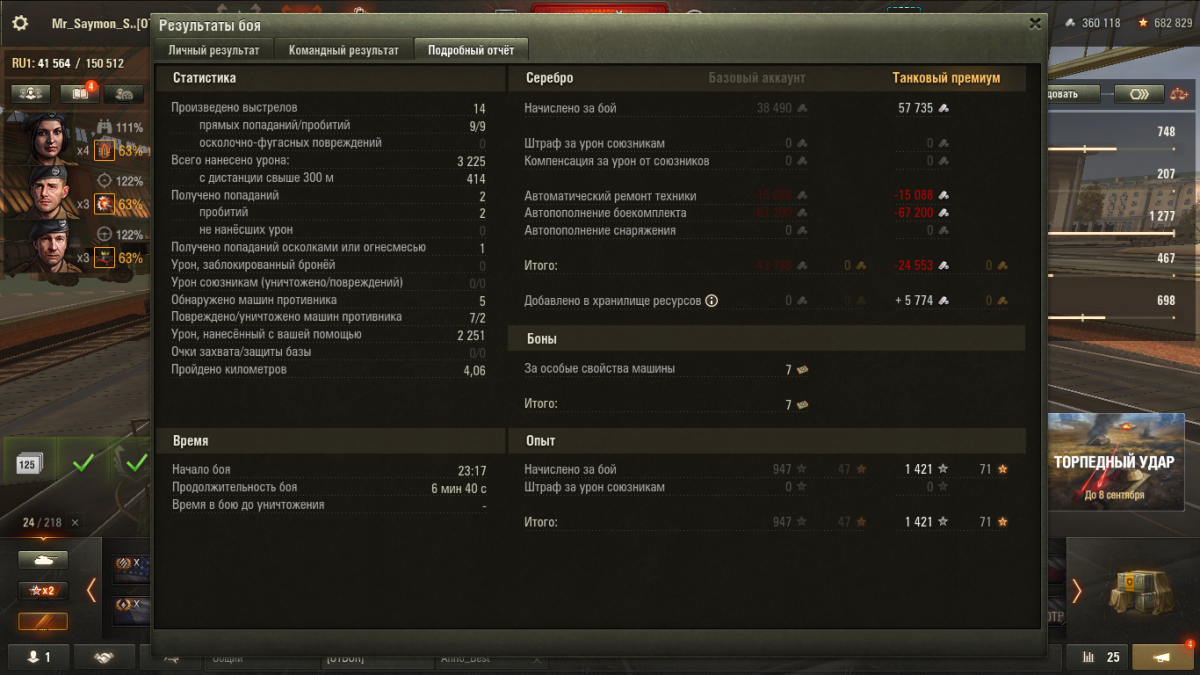Reset the 24 / 218 vehicle filter
The width and height of the screenshot is (1200, 675).
[x=75, y=522]
